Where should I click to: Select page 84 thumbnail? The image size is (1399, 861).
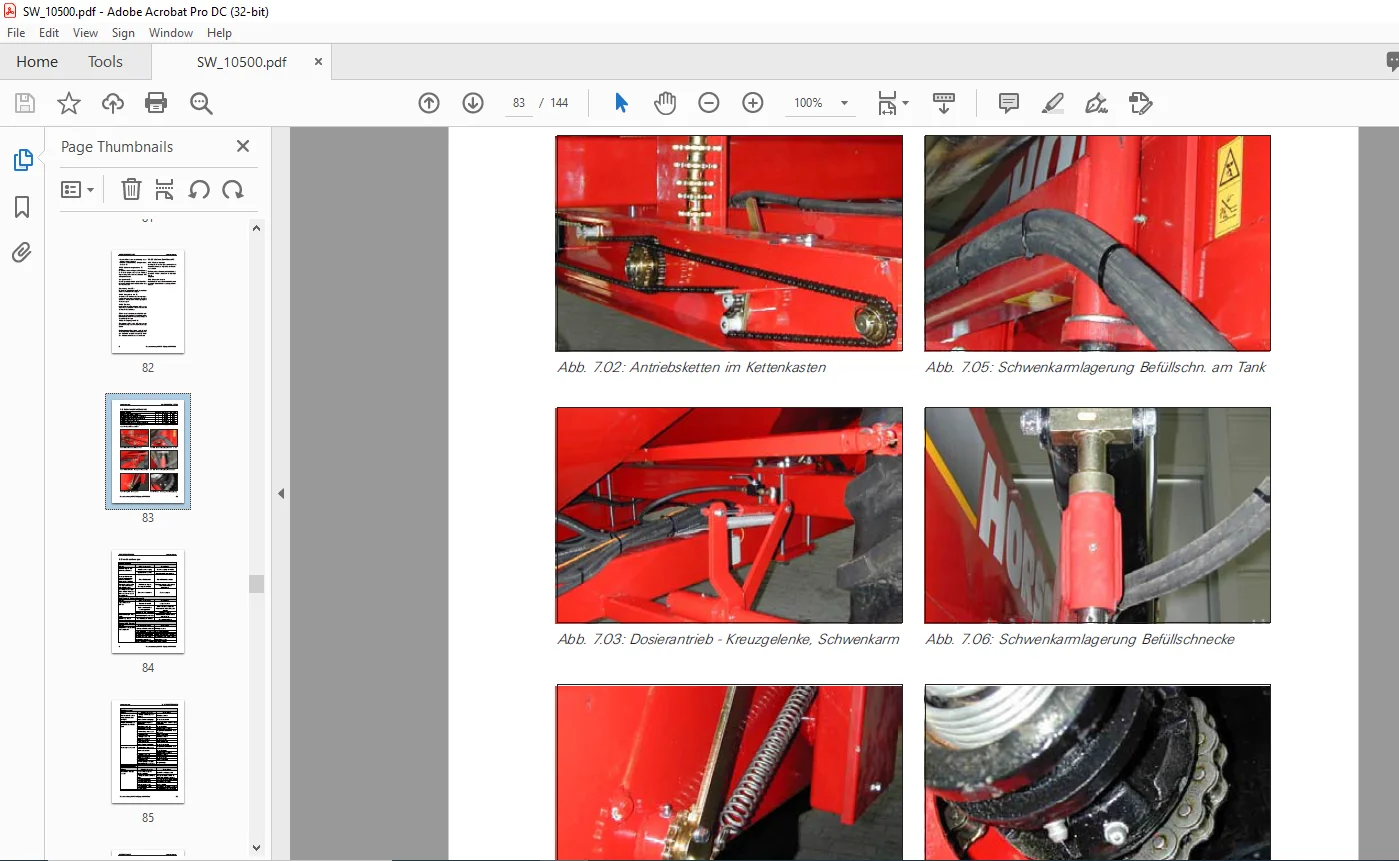(148, 601)
